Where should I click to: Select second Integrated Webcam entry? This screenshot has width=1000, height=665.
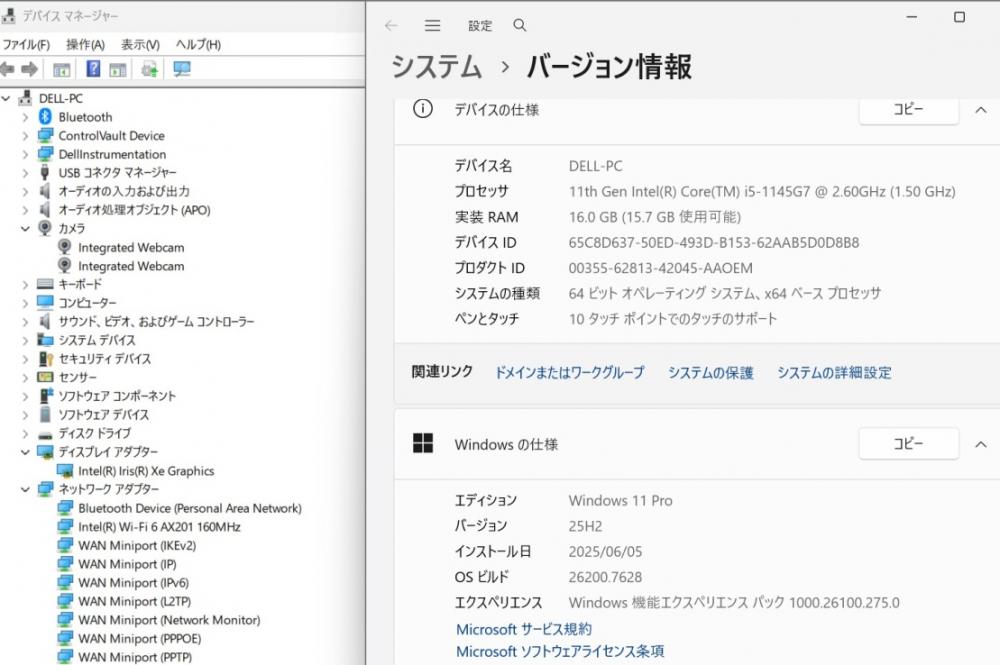coord(131,266)
